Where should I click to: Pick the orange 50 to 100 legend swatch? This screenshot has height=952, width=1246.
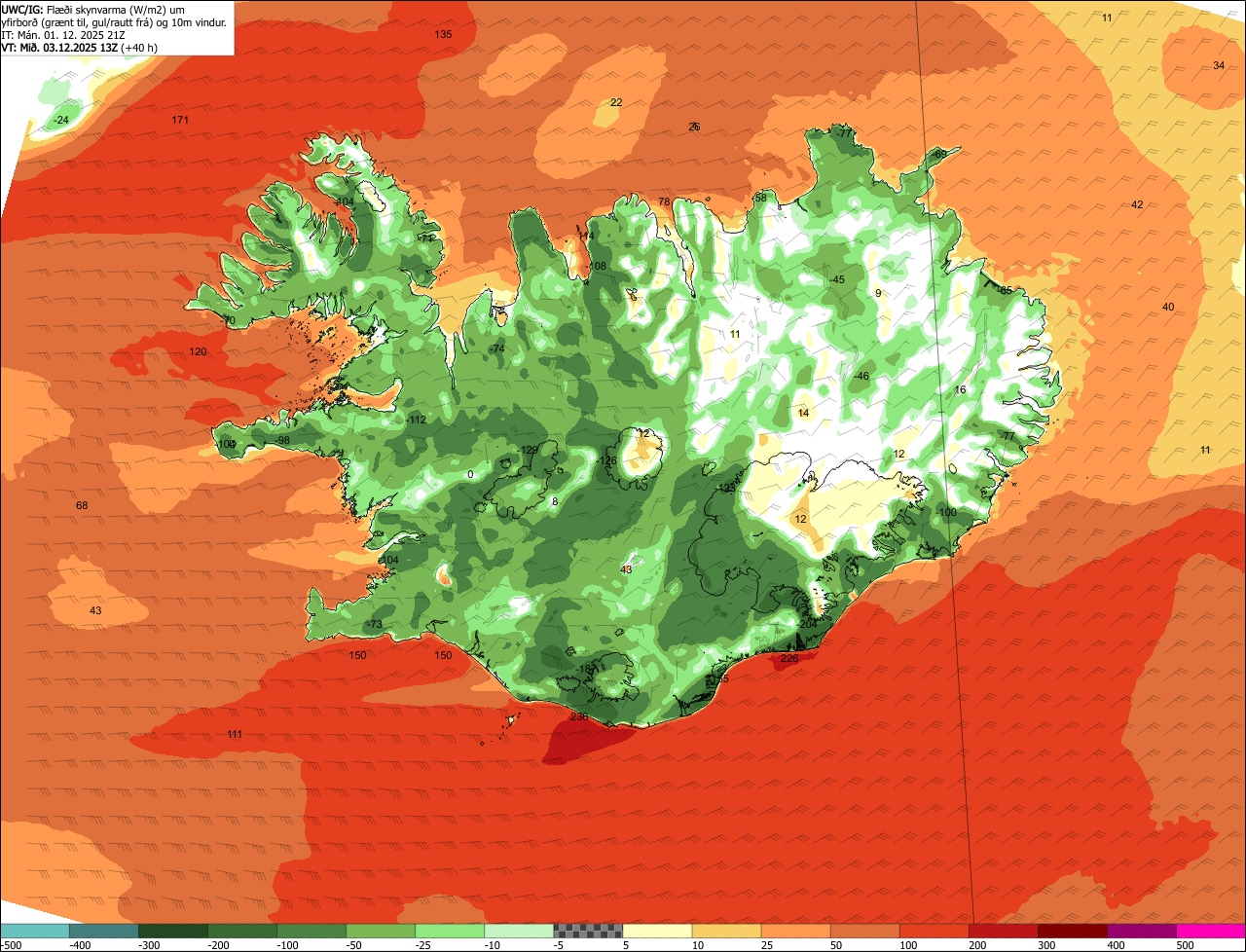coord(864,931)
